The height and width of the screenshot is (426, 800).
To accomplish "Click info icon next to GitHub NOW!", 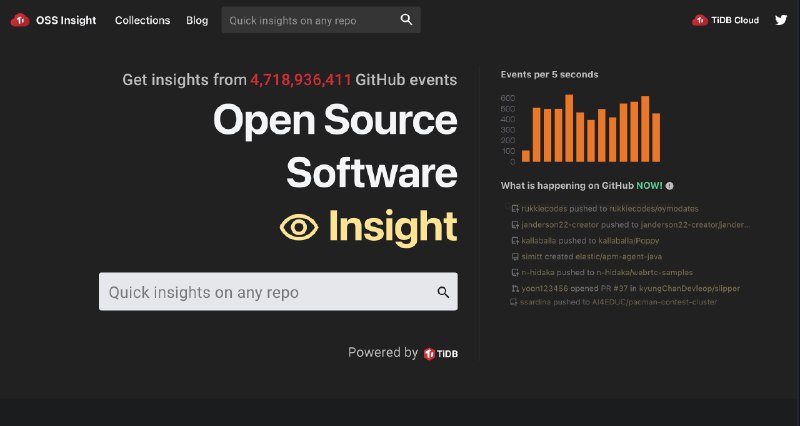I will coord(669,186).
